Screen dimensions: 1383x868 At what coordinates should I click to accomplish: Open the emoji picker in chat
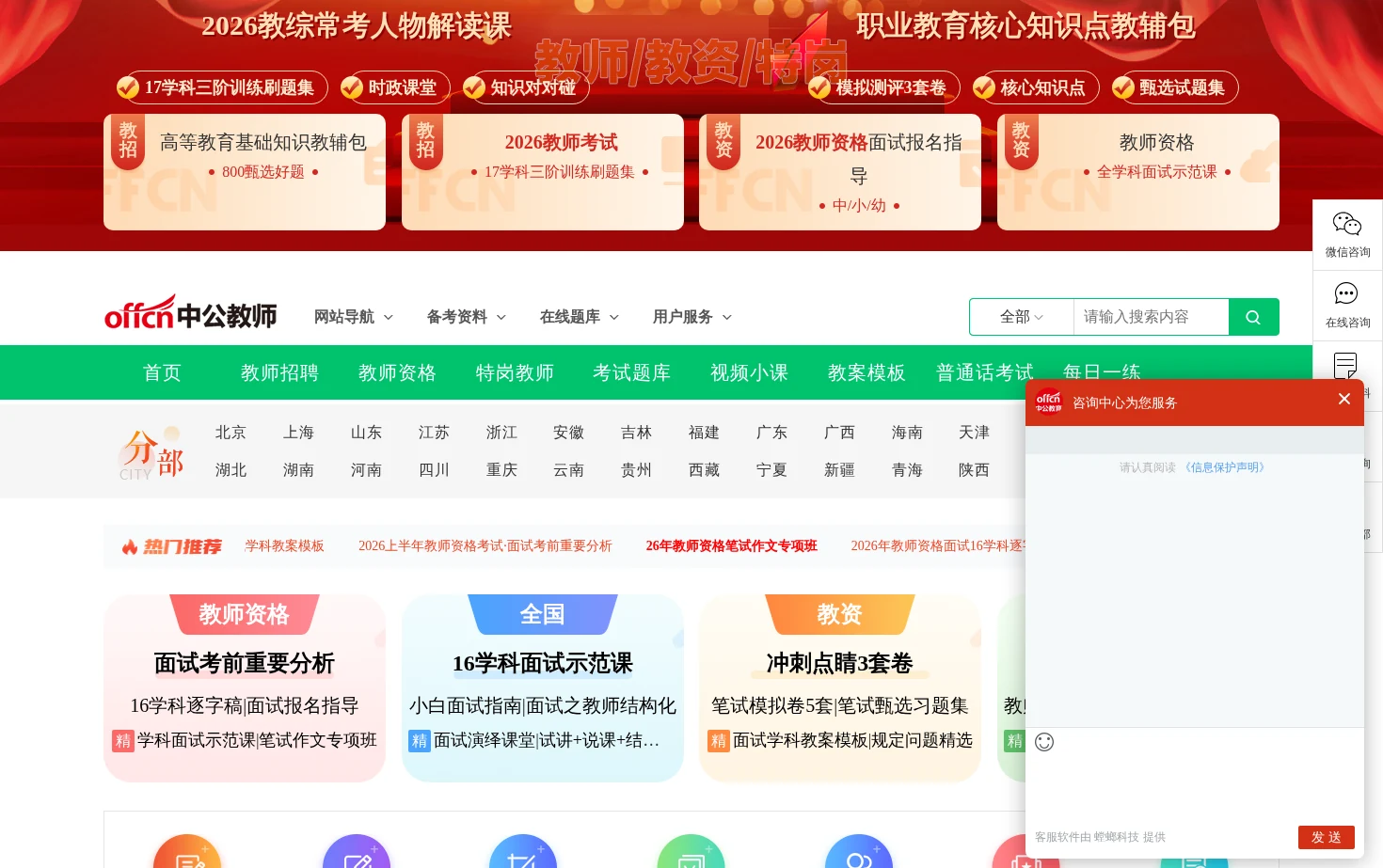pyautogui.click(x=1044, y=742)
